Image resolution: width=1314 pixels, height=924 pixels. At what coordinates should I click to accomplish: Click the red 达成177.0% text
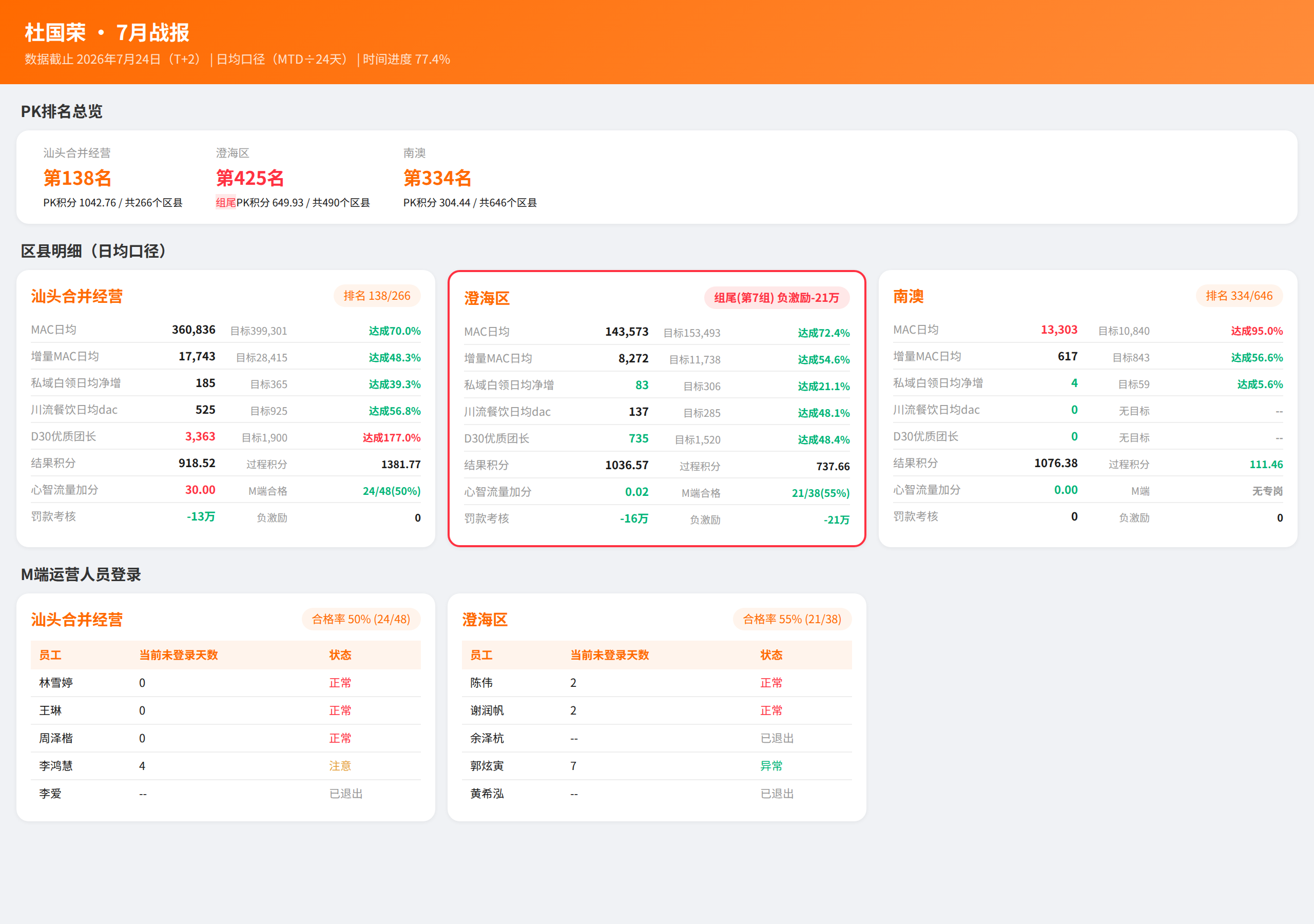[x=392, y=438]
